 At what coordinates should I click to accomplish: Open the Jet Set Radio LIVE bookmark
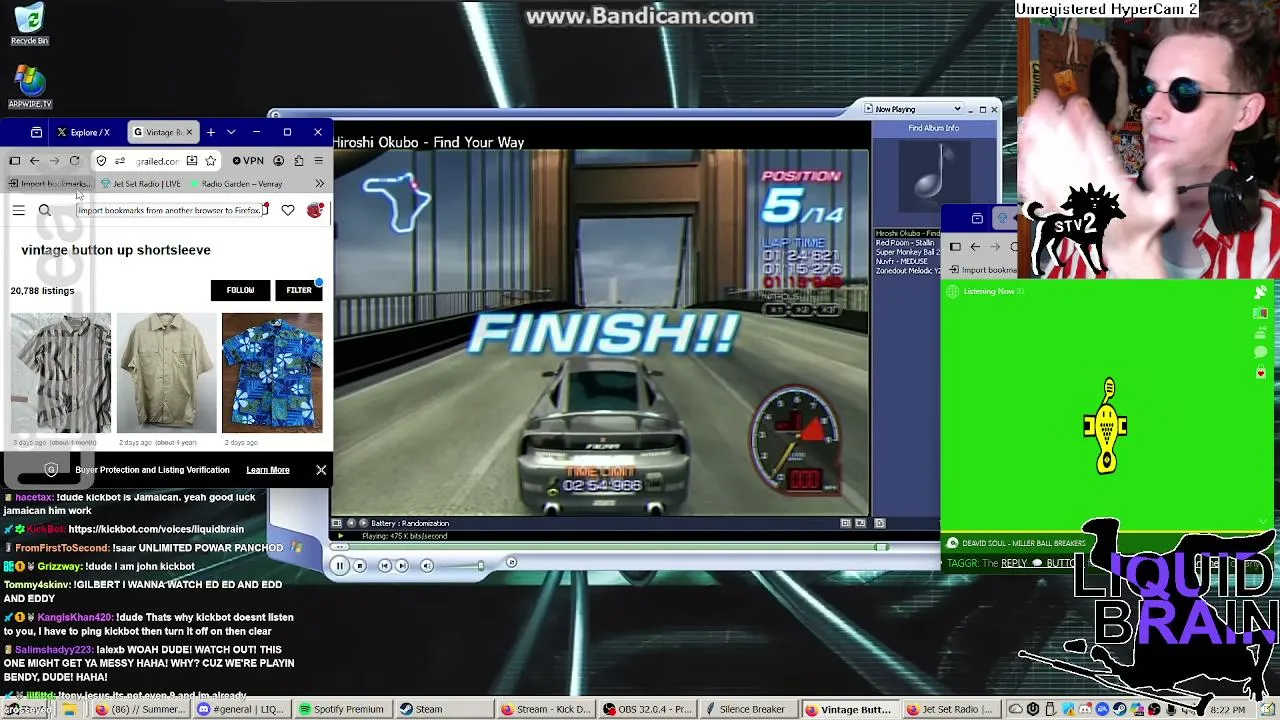[141, 184]
